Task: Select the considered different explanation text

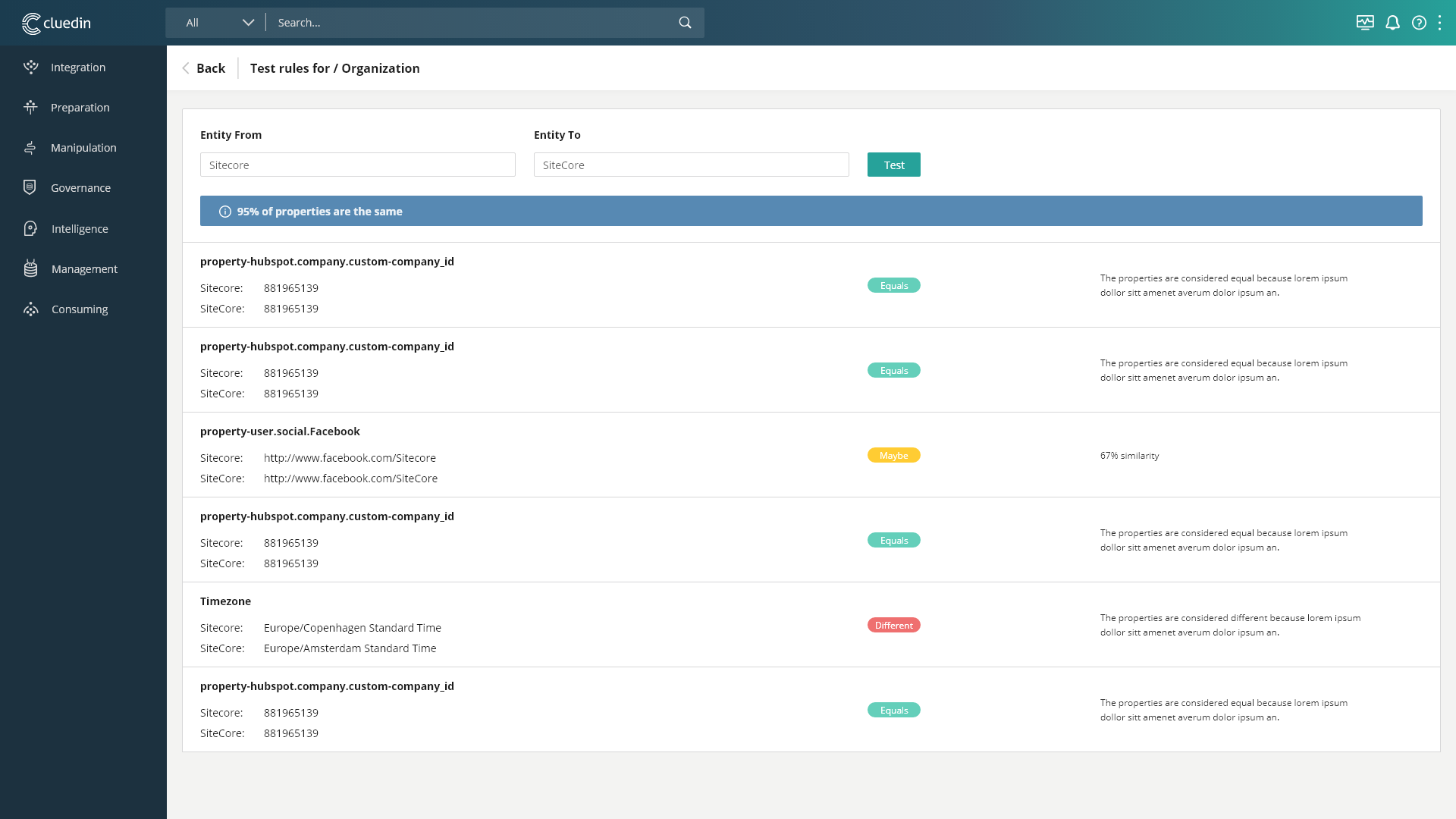Action: pos(1230,625)
